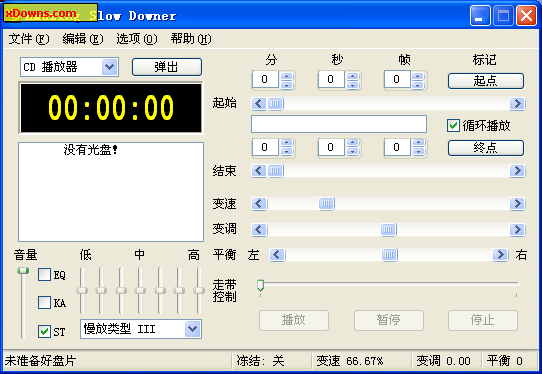542x374 pixels.
Task: Click the 变调 0.00 status bar entry
Action: 443,361
